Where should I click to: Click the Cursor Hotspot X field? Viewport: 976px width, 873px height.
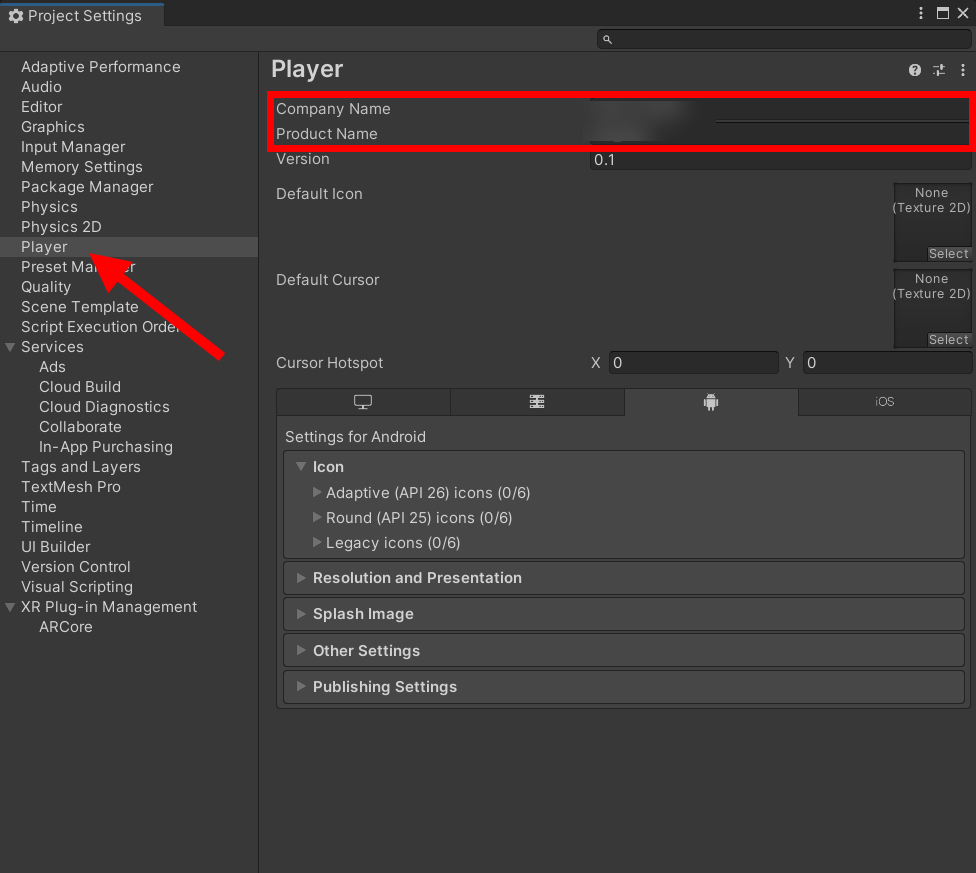tap(693, 363)
